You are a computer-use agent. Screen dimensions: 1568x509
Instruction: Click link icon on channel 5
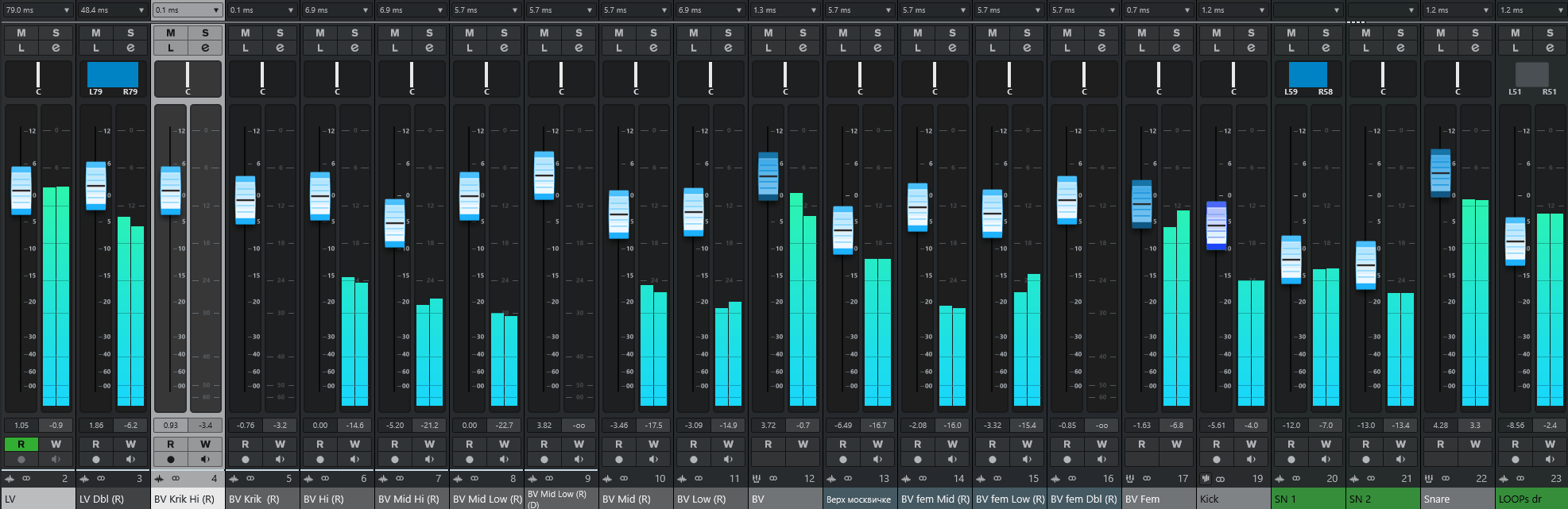coord(250,479)
